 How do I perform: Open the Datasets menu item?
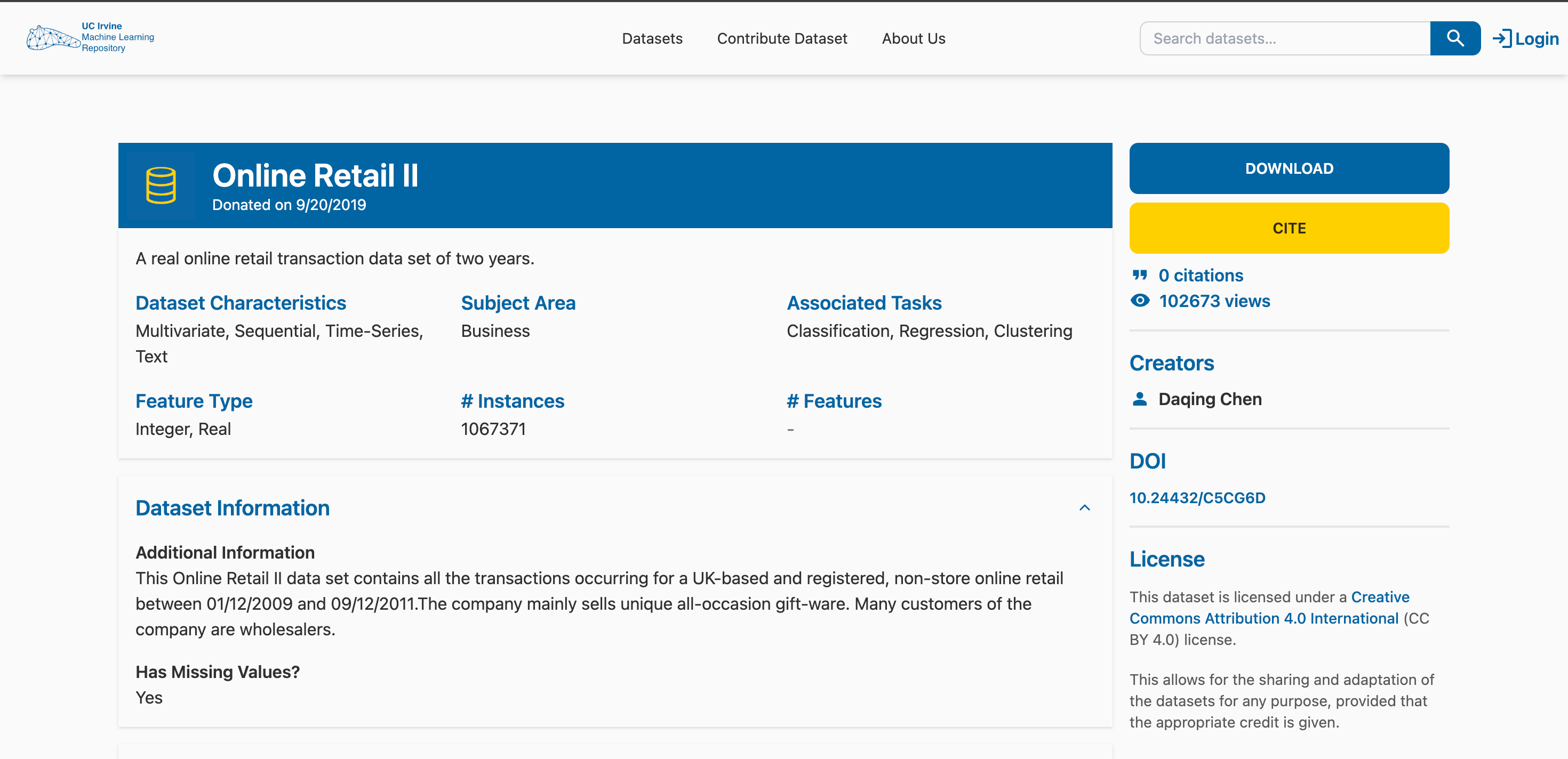click(x=652, y=38)
